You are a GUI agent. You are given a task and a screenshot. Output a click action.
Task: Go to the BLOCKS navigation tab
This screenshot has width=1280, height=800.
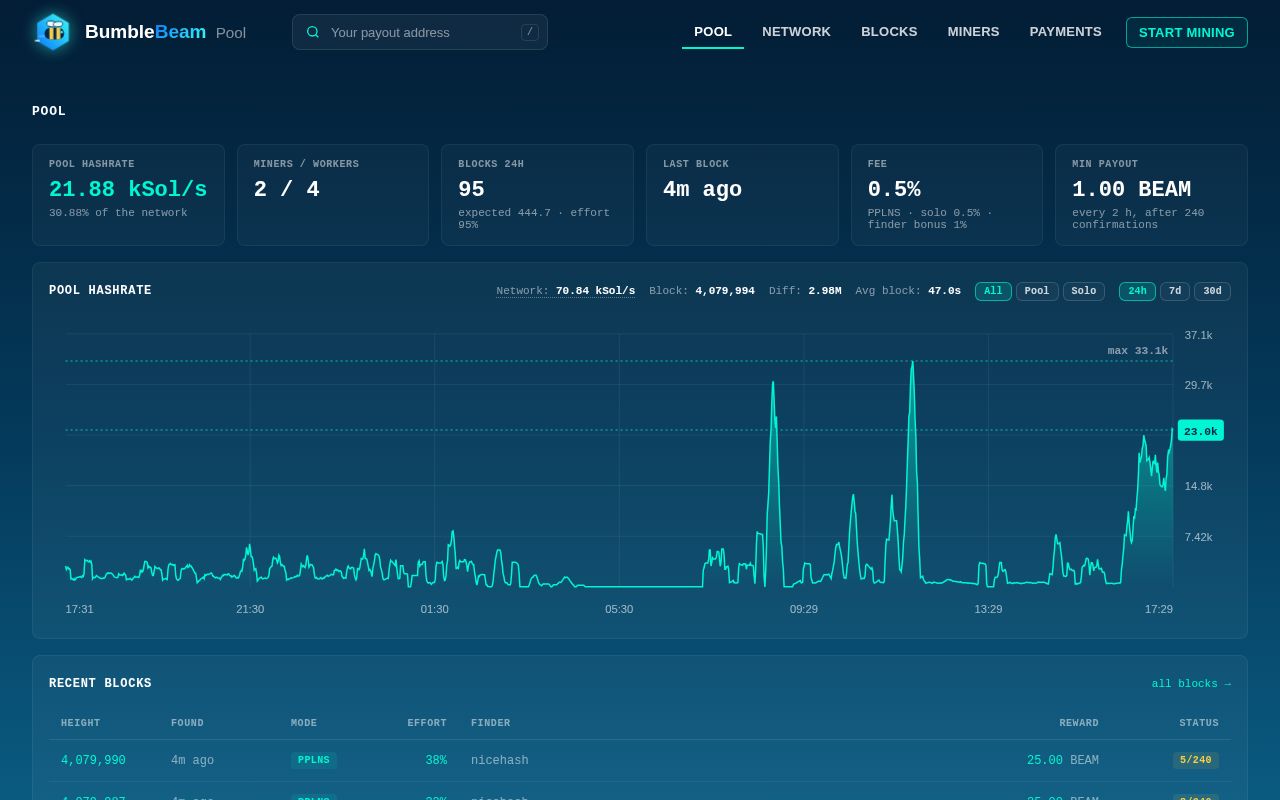(x=889, y=32)
